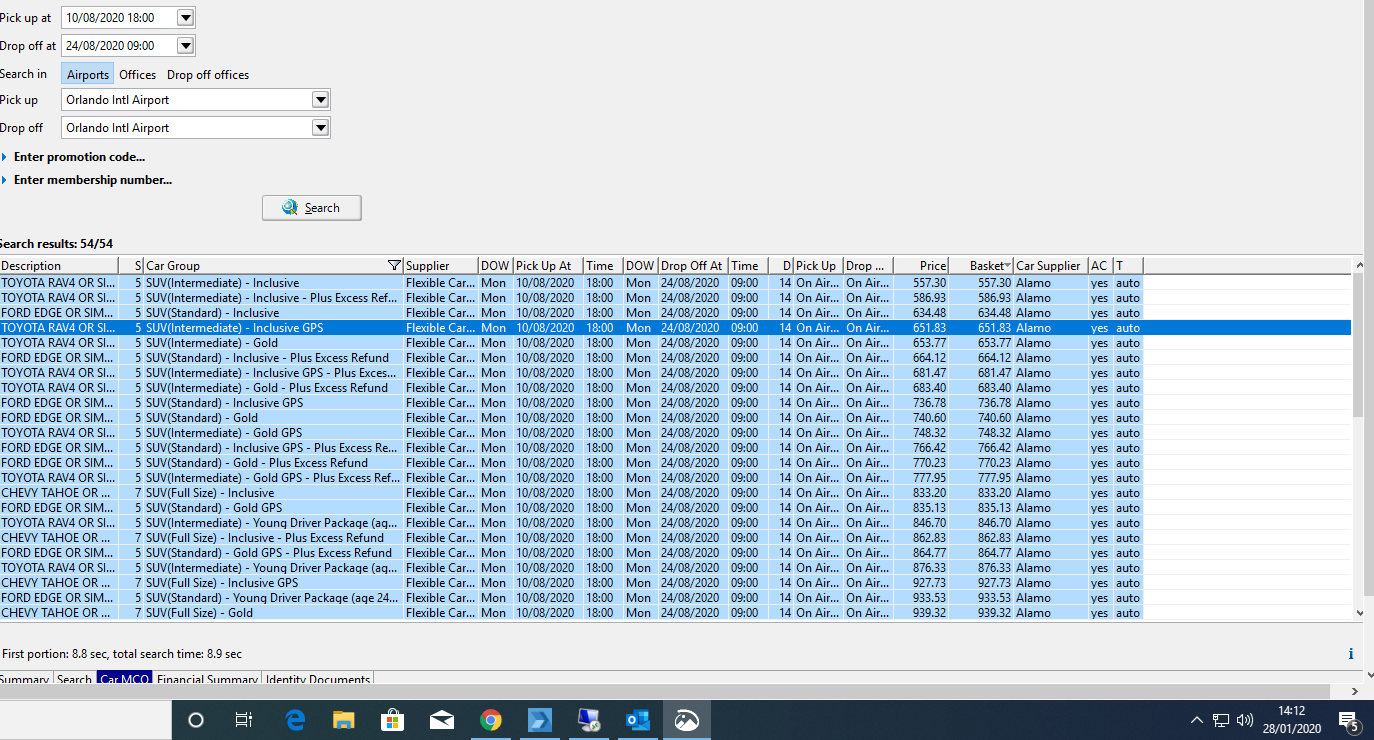Open the network status tray icon
This screenshot has width=1374, height=740.
coord(1221,720)
